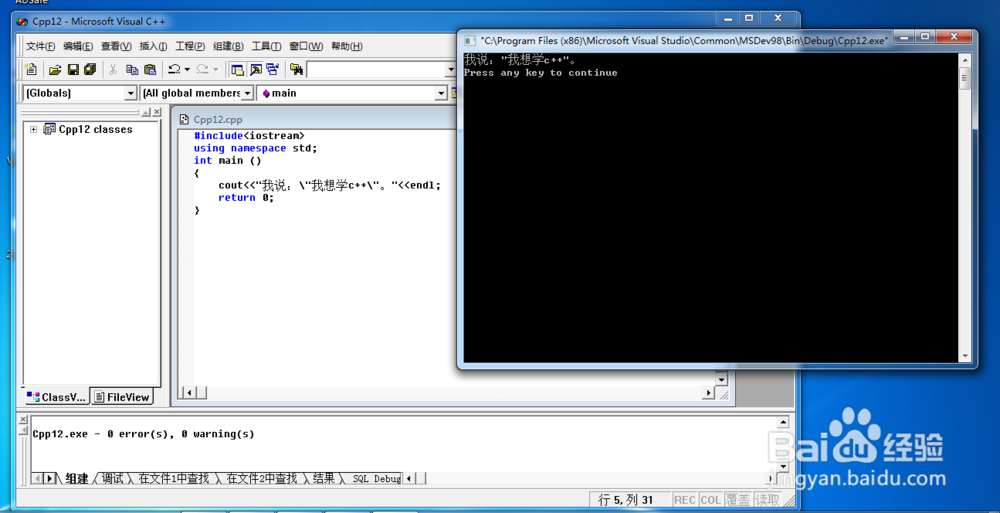The width and height of the screenshot is (1000, 513).
Task: Select the Cpp12.cpp document title
Action: coord(217,119)
